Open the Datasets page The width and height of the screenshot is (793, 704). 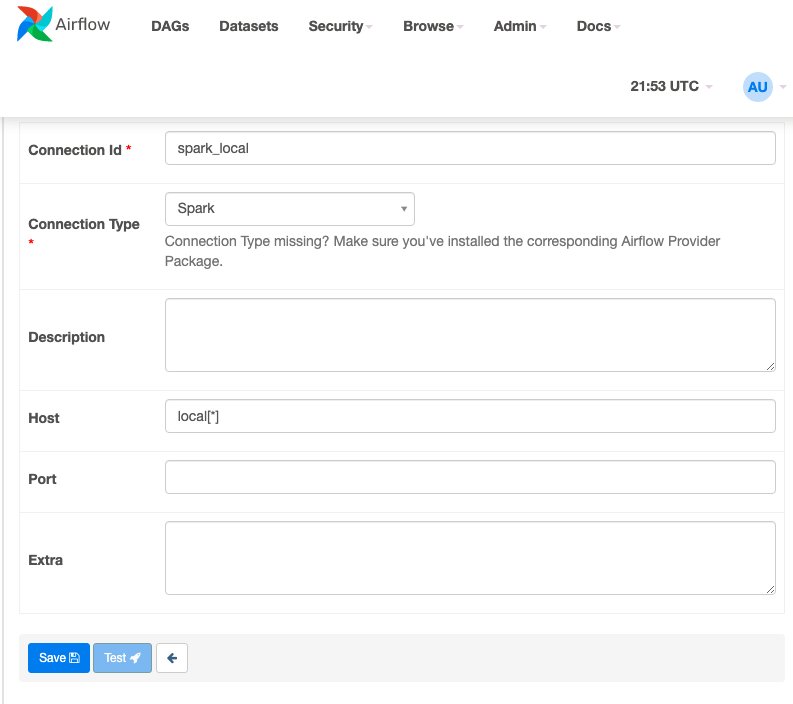[x=249, y=26]
